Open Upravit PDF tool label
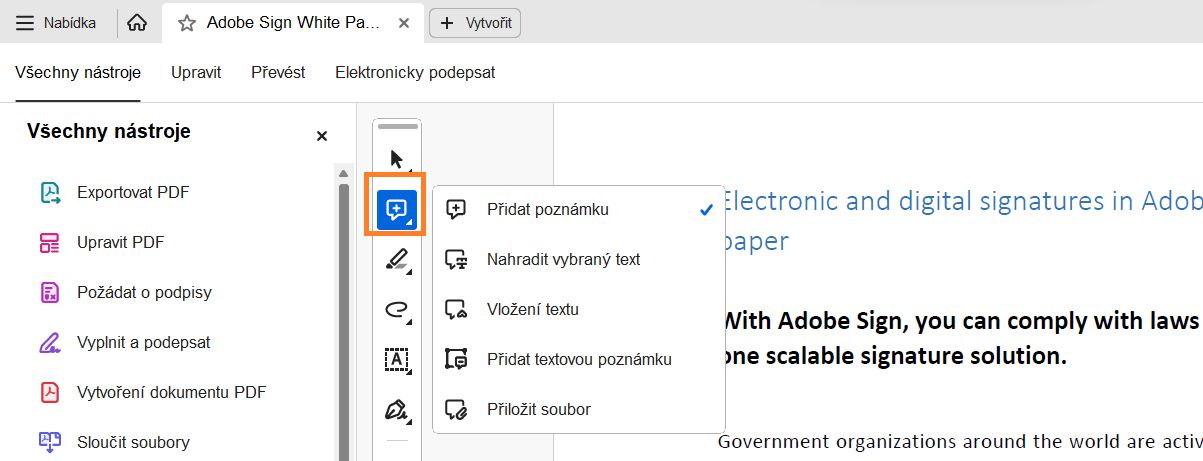 121,243
